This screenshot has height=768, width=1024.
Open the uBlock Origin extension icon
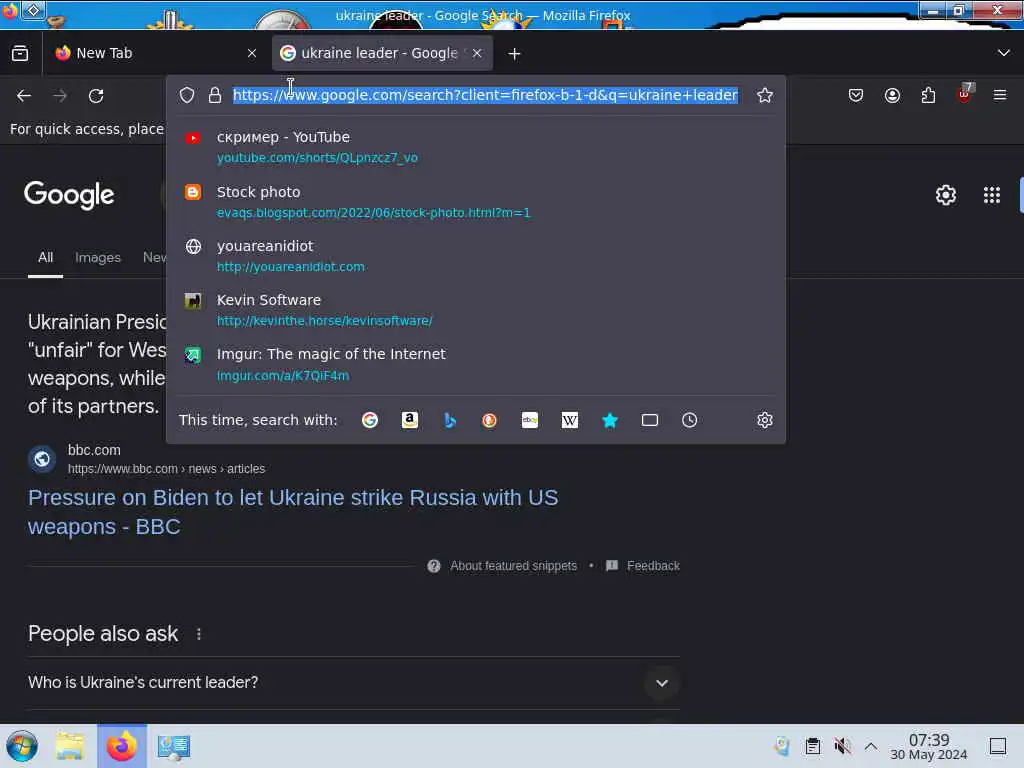(x=965, y=94)
